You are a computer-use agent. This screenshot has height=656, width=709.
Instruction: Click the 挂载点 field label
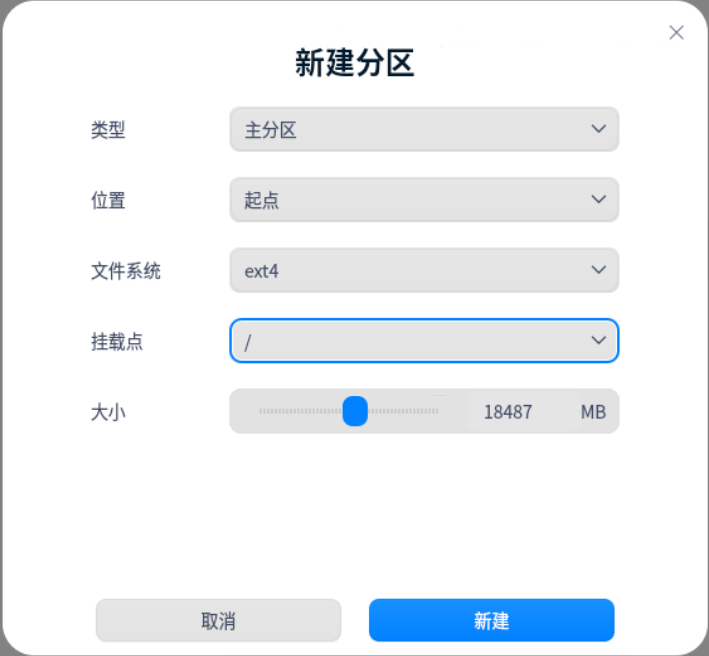[x=117, y=341]
